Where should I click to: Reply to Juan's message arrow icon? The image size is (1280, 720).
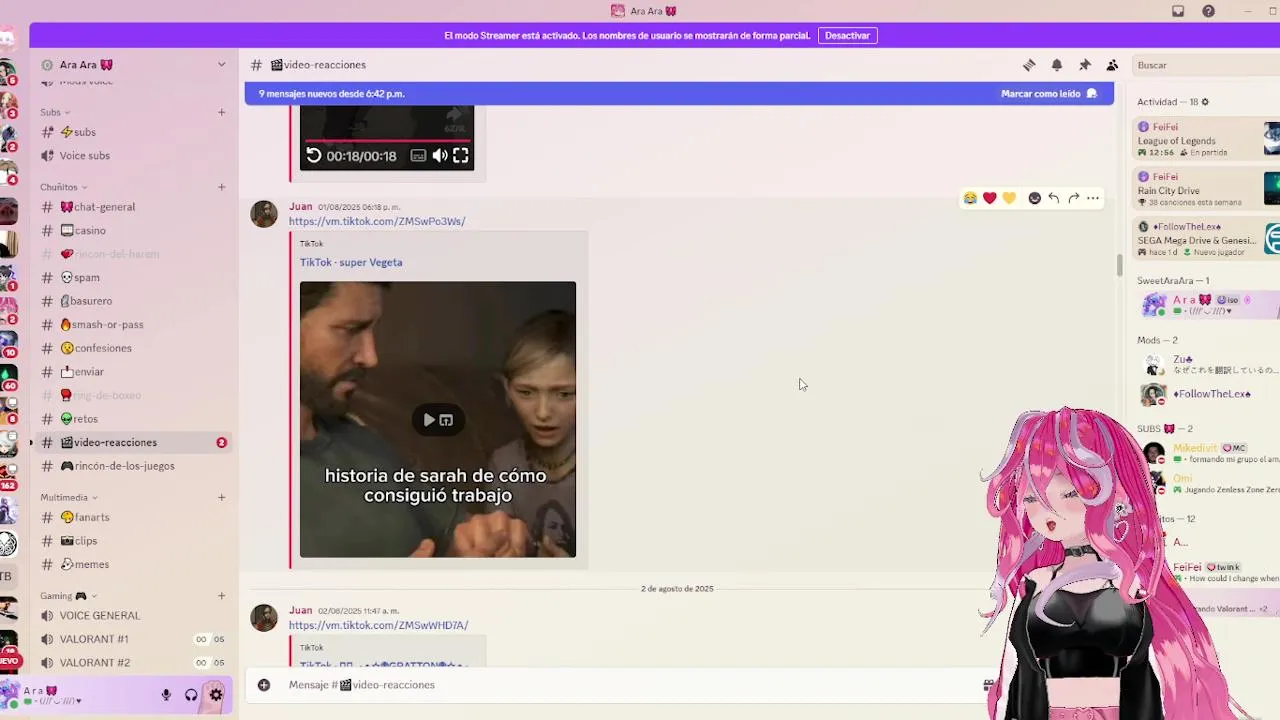pos(1054,198)
